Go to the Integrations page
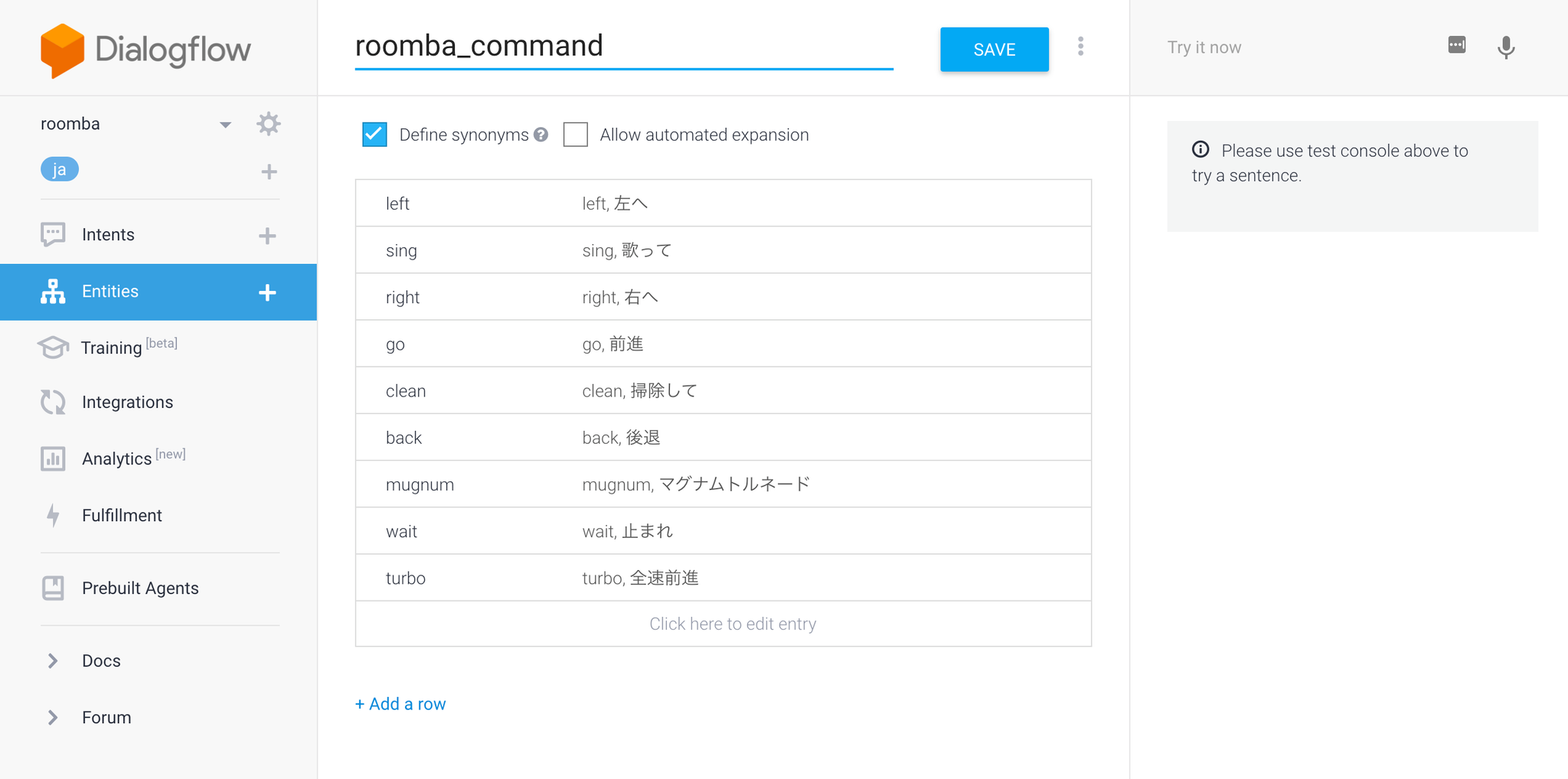Image resolution: width=1568 pixels, height=779 pixels. click(x=127, y=403)
